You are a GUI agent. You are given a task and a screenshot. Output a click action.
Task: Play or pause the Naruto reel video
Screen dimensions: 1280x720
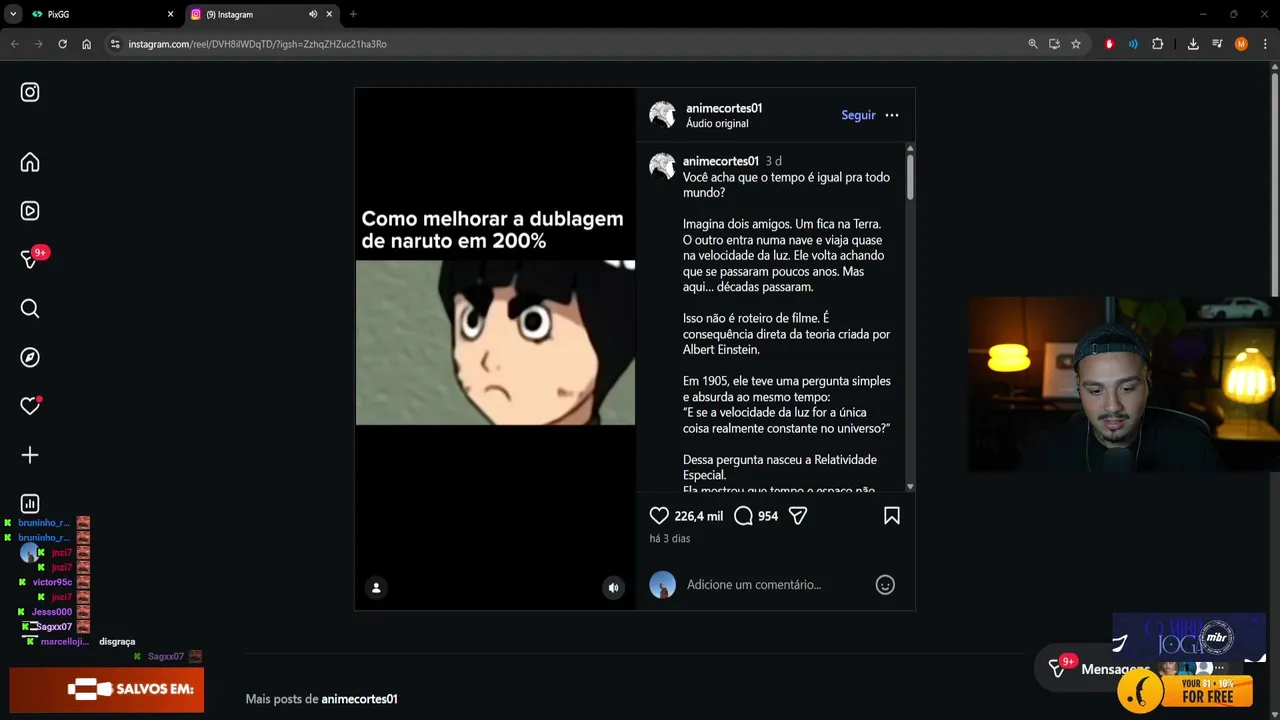pos(495,343)
